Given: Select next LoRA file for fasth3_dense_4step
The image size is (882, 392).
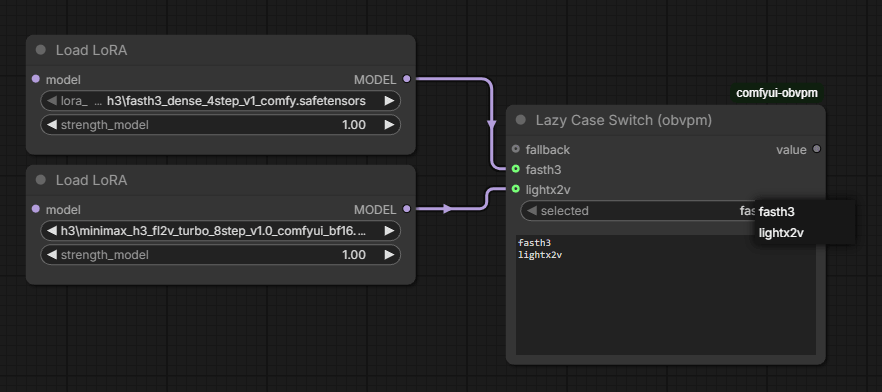Looking at the screenshot, I should 389,101.
